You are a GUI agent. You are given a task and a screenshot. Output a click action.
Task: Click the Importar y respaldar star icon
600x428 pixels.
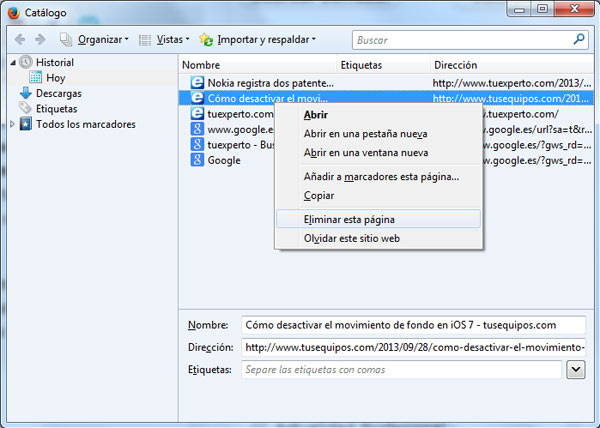pos(206,39)
